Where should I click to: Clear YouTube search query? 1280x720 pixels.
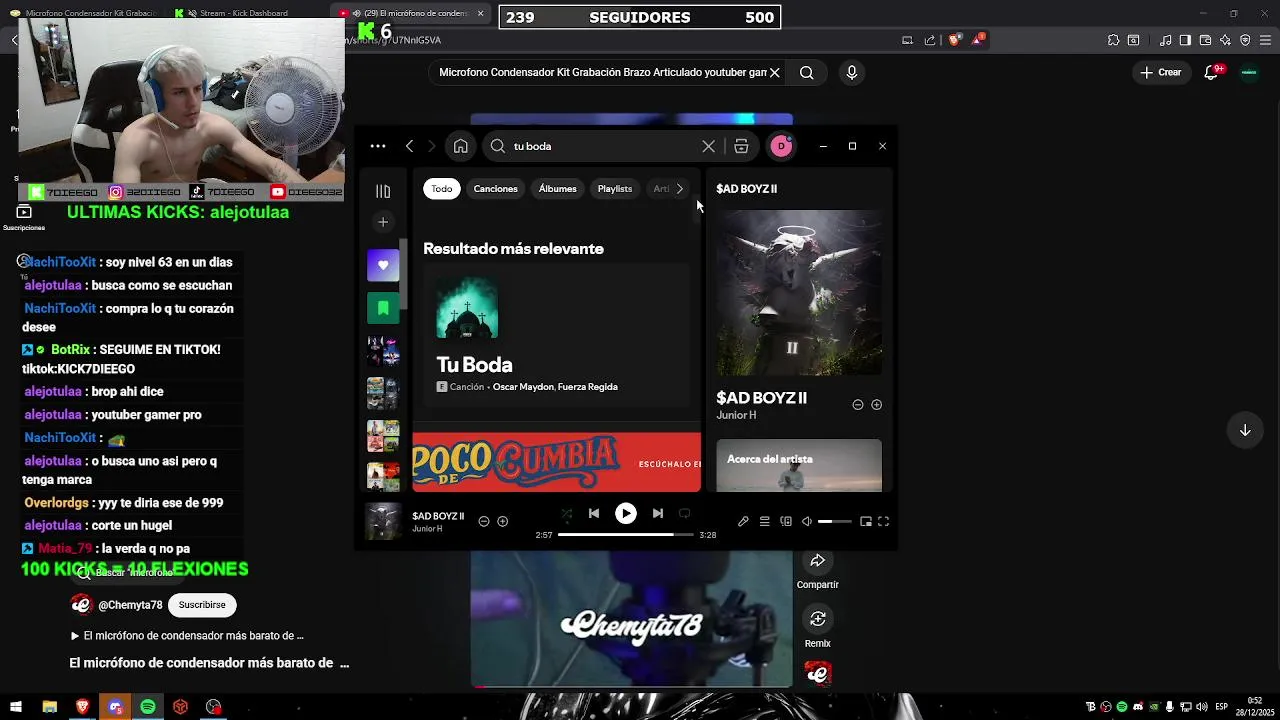(x=774, y=73)
